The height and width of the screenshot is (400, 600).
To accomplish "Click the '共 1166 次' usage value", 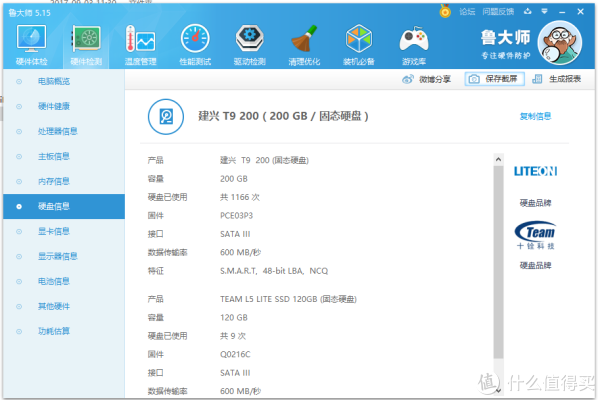I will click(240, 197).
